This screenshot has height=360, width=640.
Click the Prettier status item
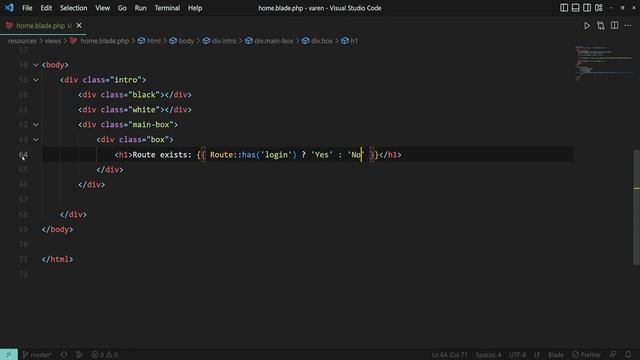click(x=586, y=355)
